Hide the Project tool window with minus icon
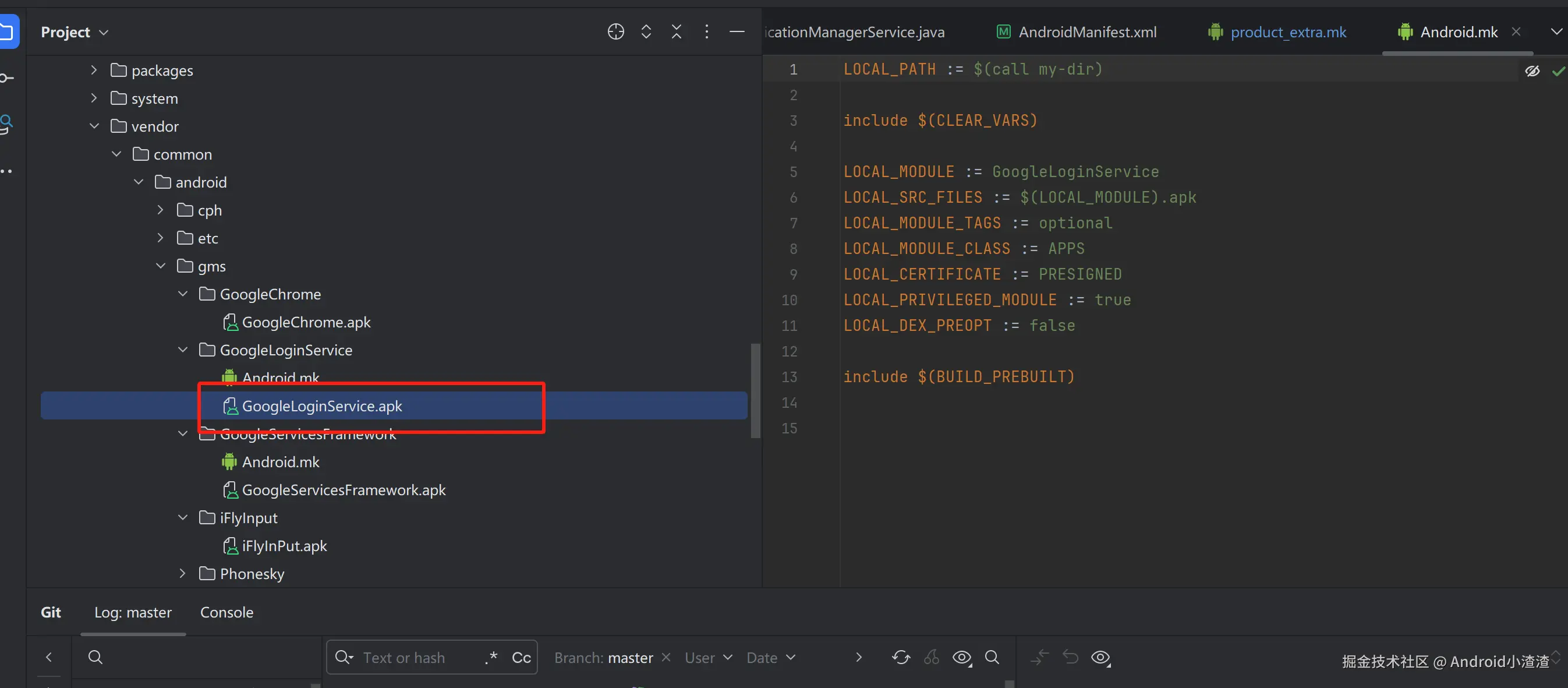This screenshot has width=1568, height=688. (737, 31)
